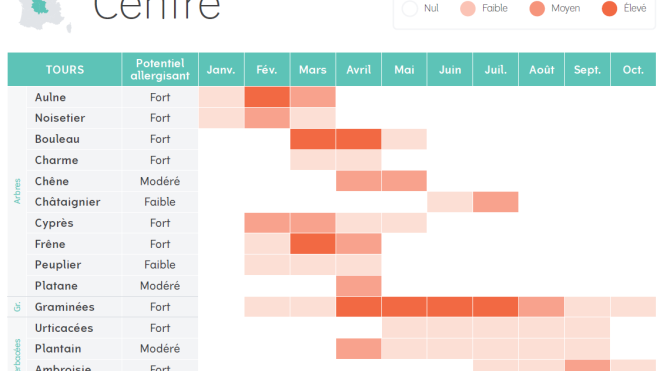Select the Élevé legend circle
The height and width of the screenshot is (371, 660).
(x=609, y=8)
